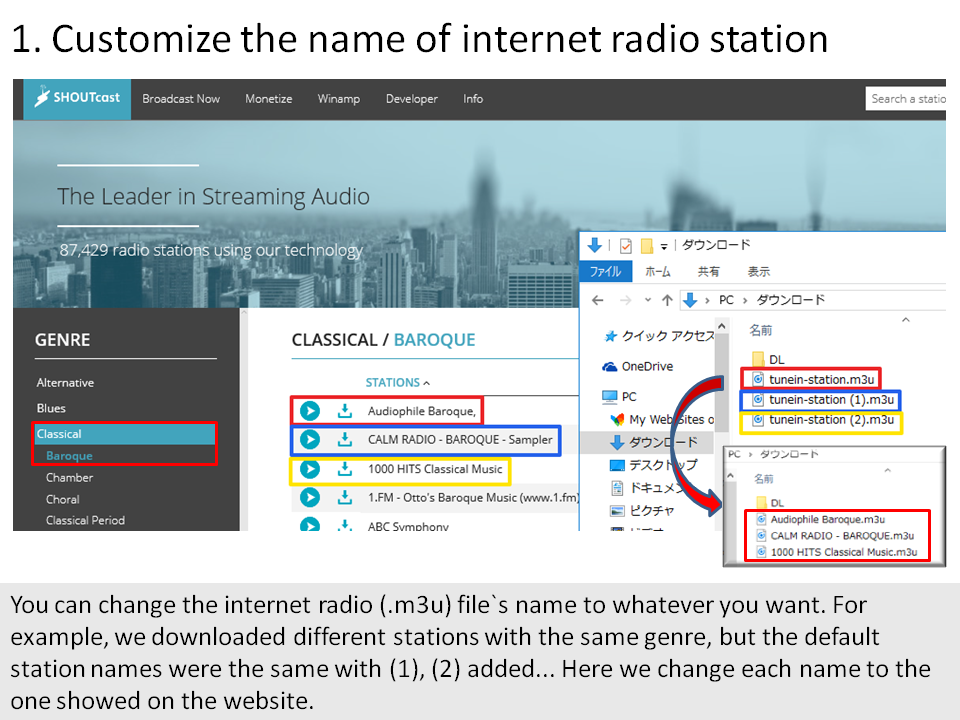Select the Classical Period subgenre
This screenshot has width=960, height=720.
tap(85, 520)
